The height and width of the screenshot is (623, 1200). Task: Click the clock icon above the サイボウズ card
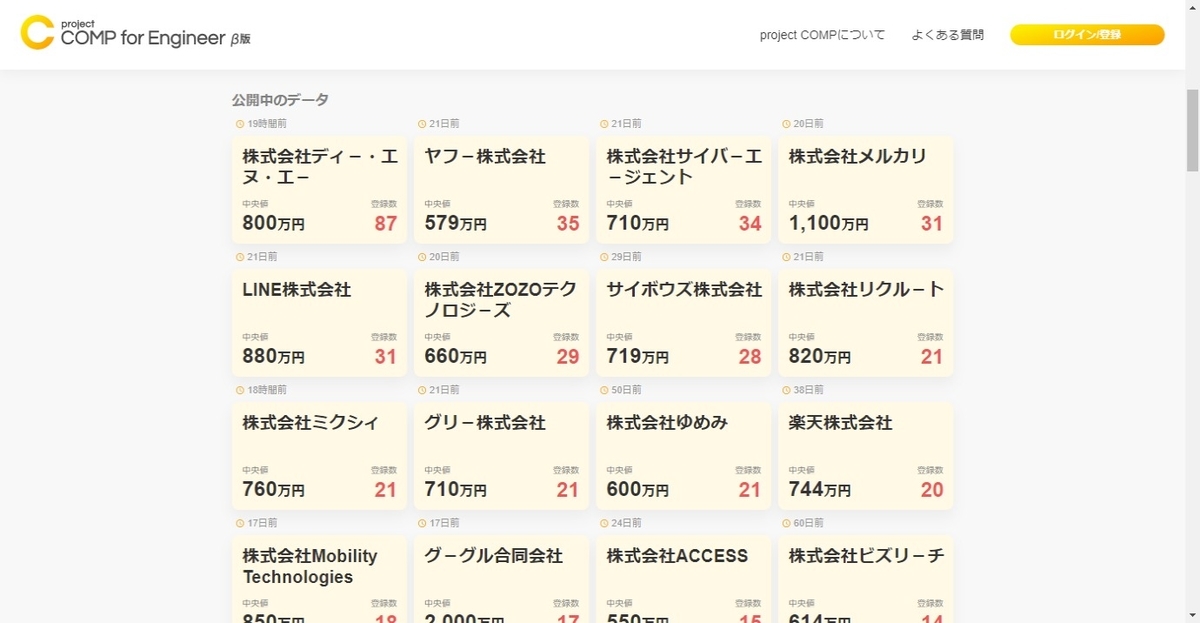click(604, 257)
